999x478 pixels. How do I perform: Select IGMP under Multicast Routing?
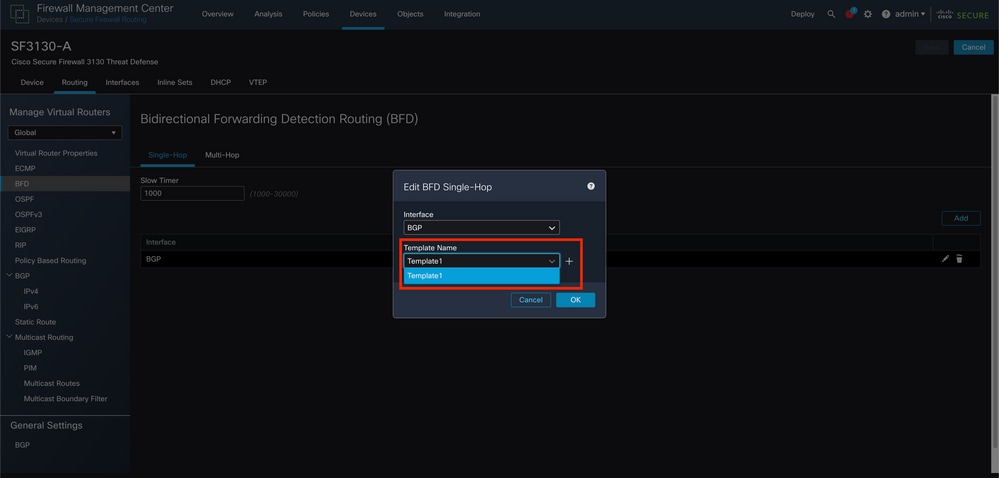point(32,352)
